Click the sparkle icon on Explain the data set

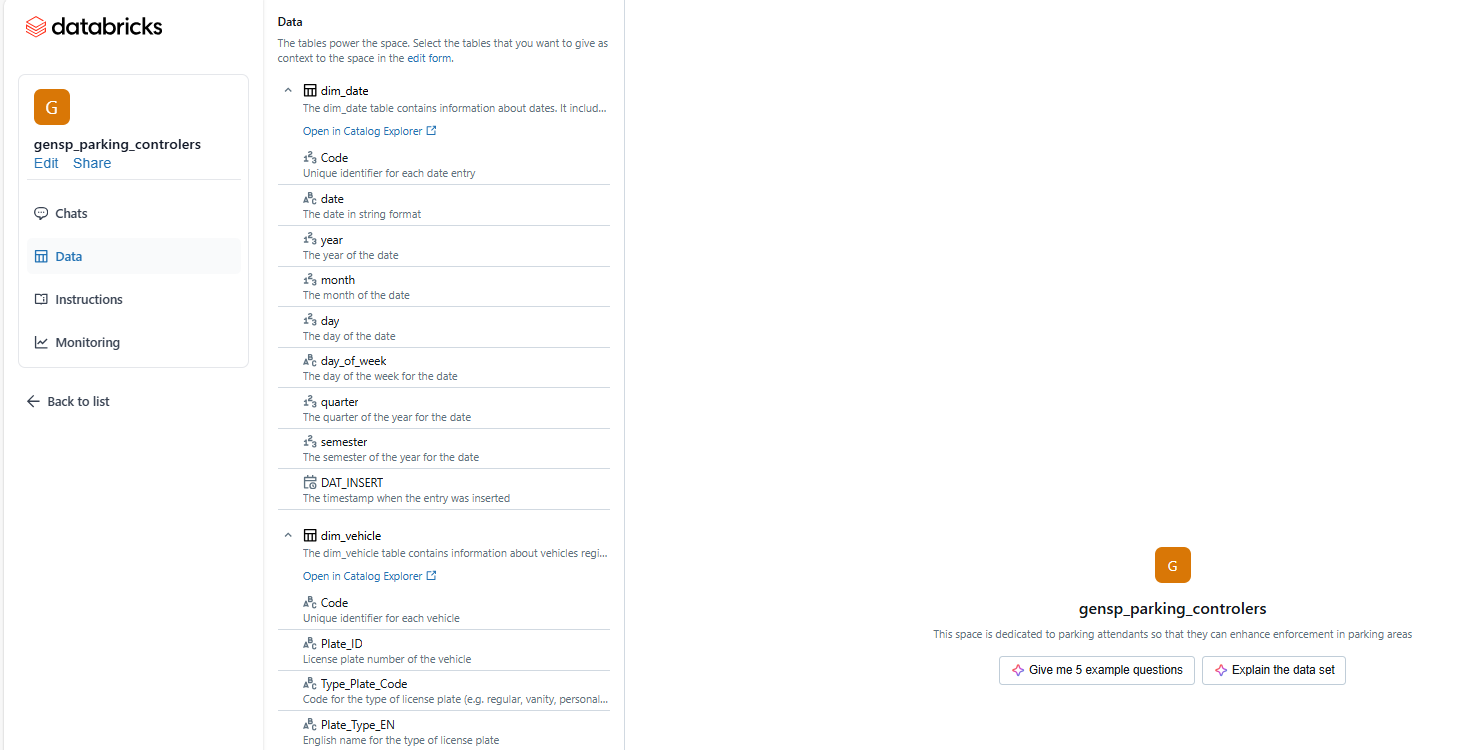(1220, 670)
